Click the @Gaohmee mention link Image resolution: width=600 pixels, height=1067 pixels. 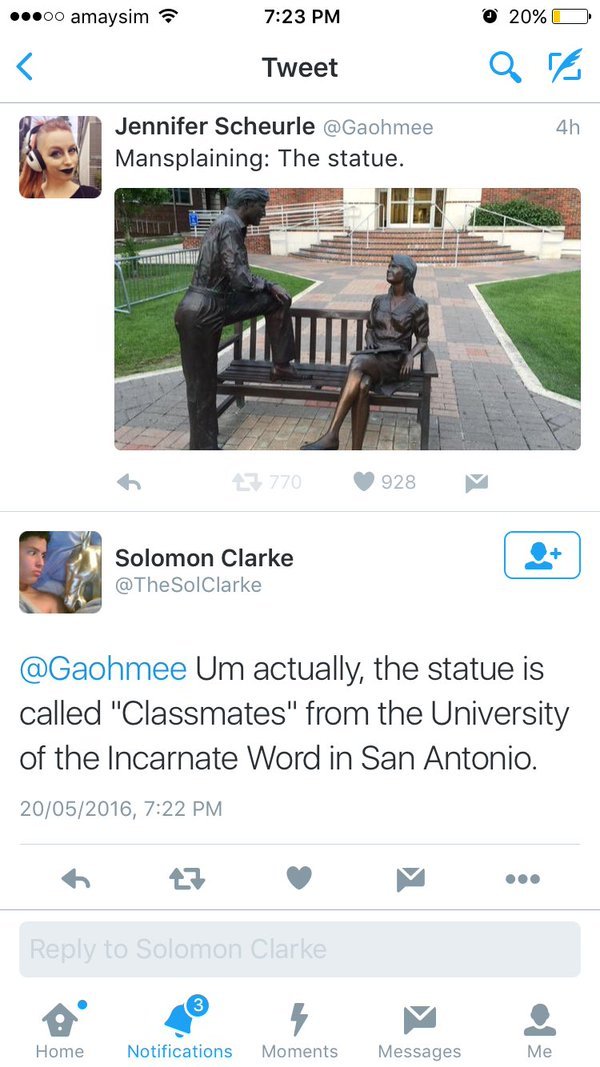103,669
